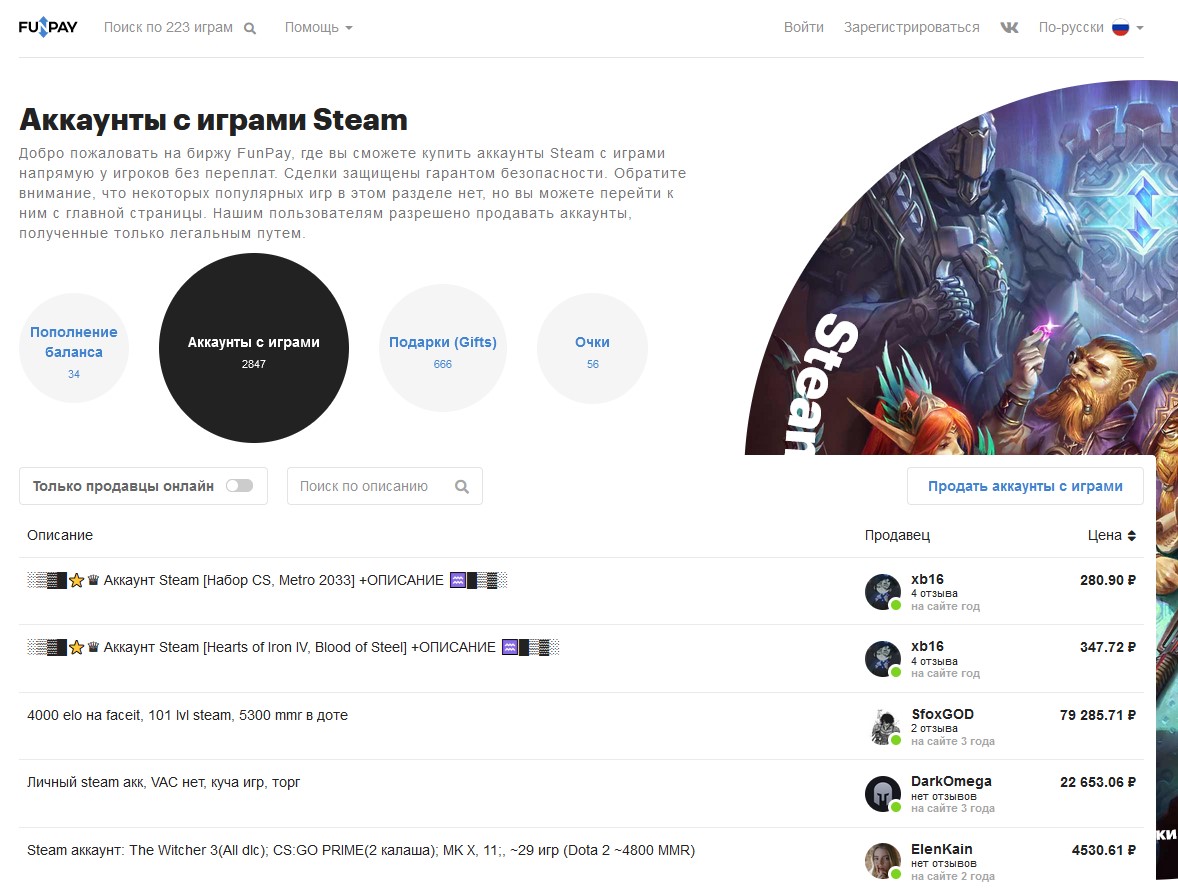Switch to the Очки category
Screen dimensions: 1178x893
click(593, 348)
